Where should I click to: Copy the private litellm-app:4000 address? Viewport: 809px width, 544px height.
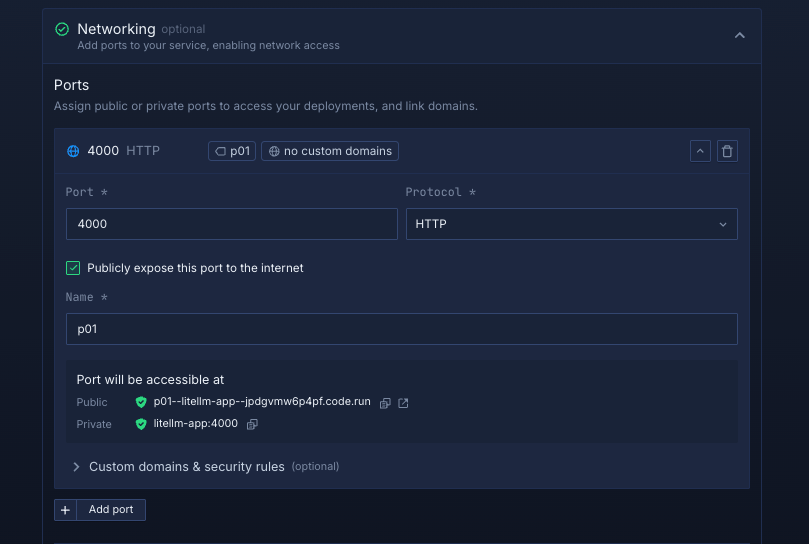pos(252,424)
